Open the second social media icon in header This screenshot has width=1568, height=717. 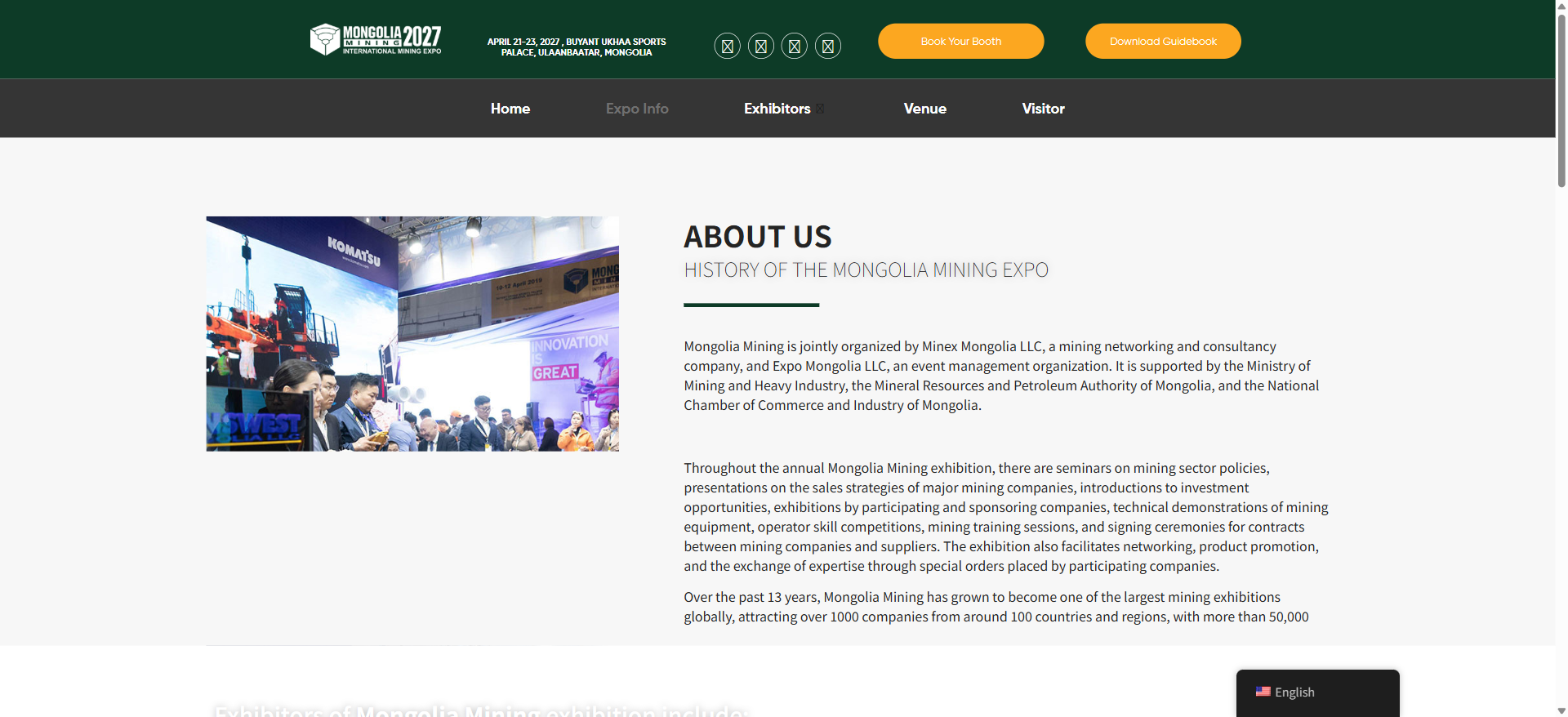761,46
